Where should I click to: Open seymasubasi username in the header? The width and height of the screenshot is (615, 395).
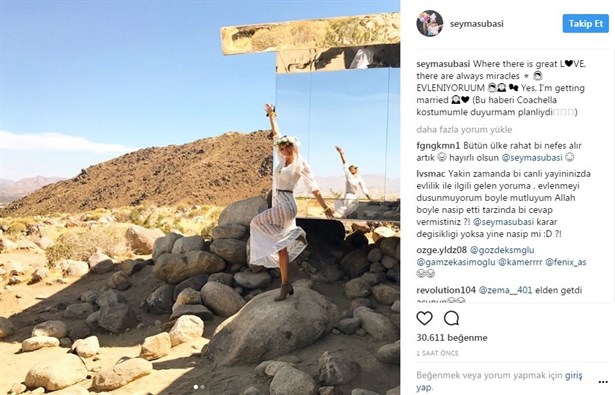[x=477, y=24]
